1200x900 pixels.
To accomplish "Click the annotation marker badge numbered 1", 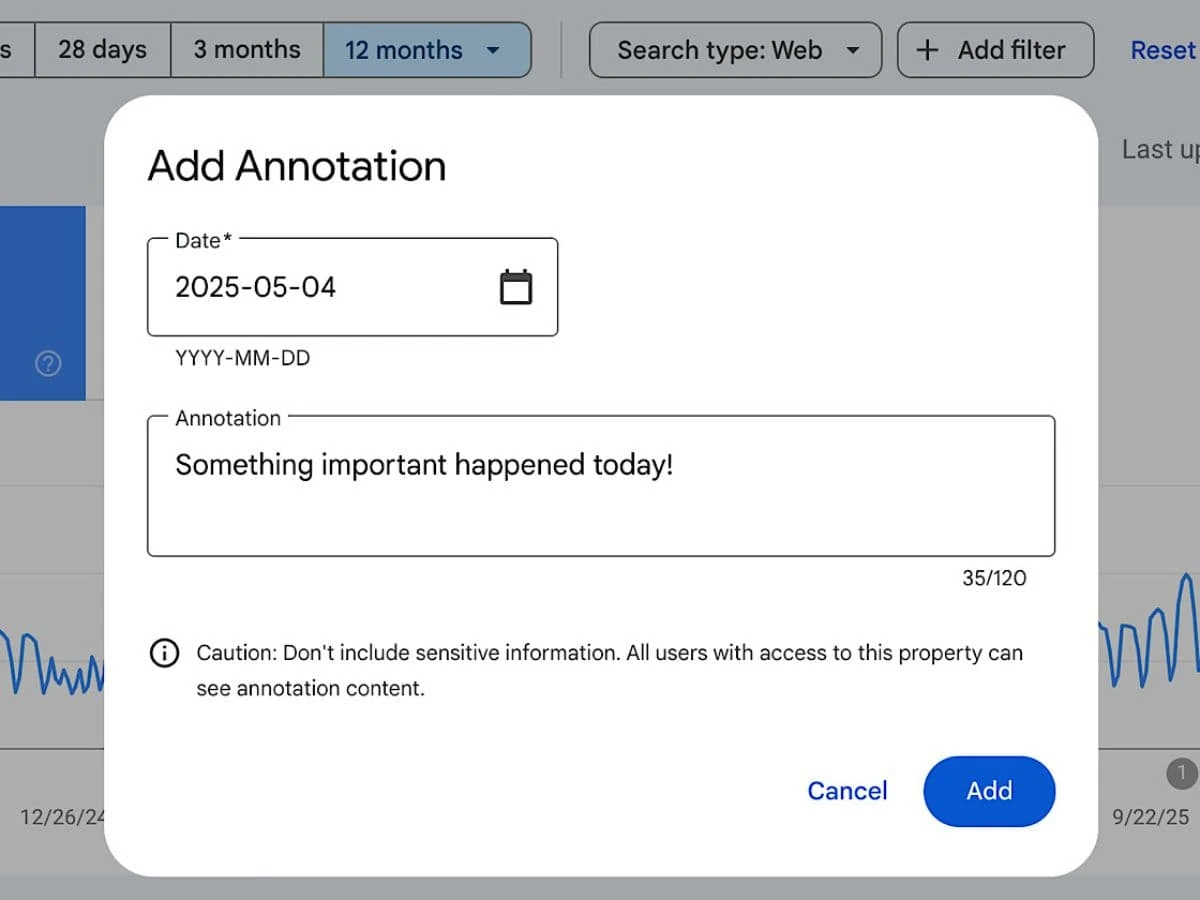I will 1181,773.
